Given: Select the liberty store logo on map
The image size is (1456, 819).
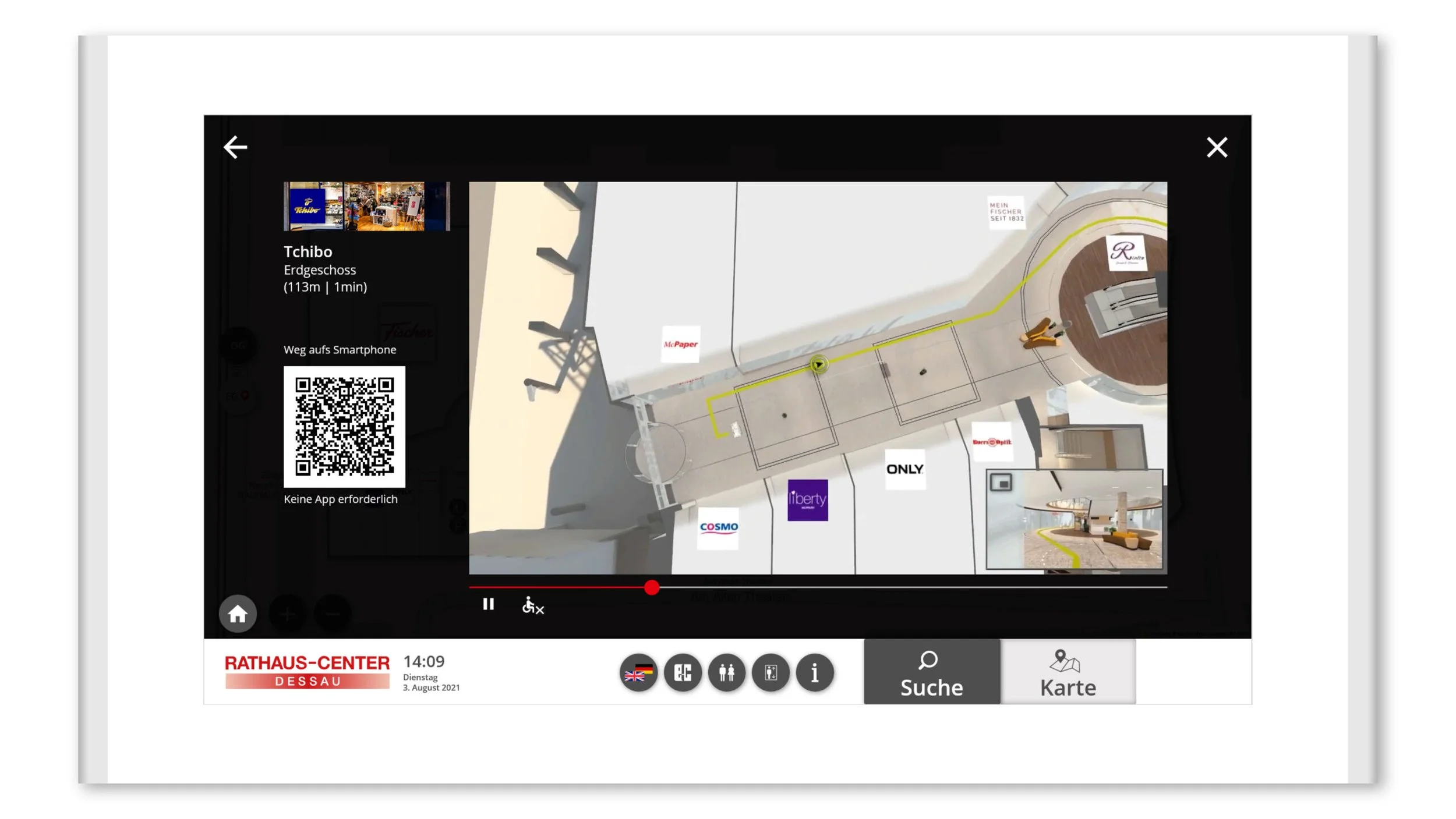Looking at the screenshot, I should (x=807, y=500).
